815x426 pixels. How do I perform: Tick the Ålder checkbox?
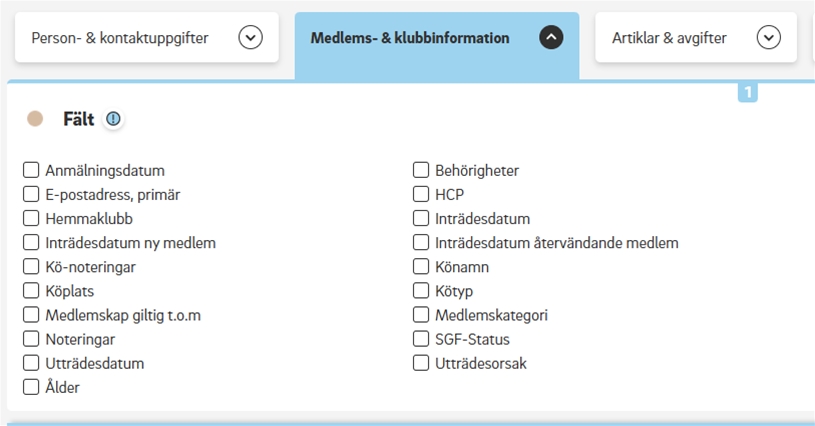(x=31, y=388)
